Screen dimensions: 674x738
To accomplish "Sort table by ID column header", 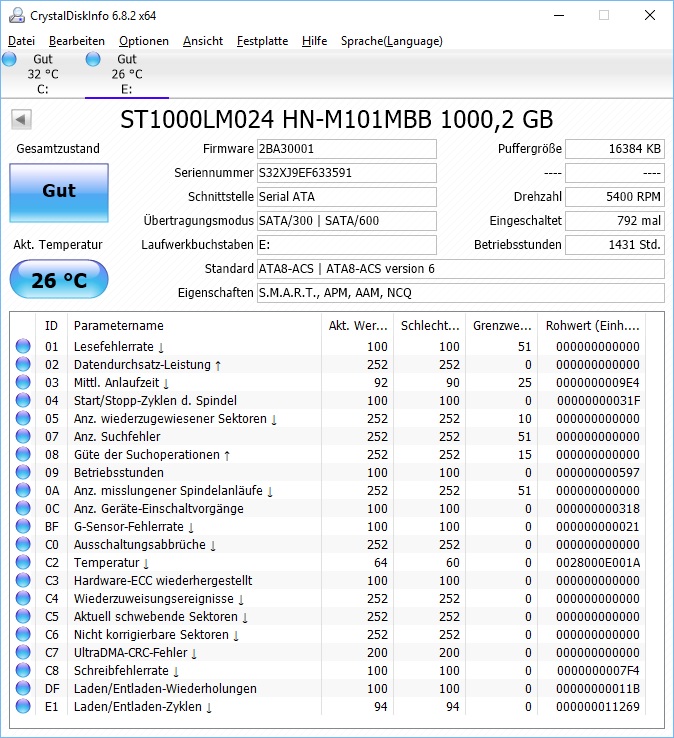I will pyautogui.click(x=51, y=326).
